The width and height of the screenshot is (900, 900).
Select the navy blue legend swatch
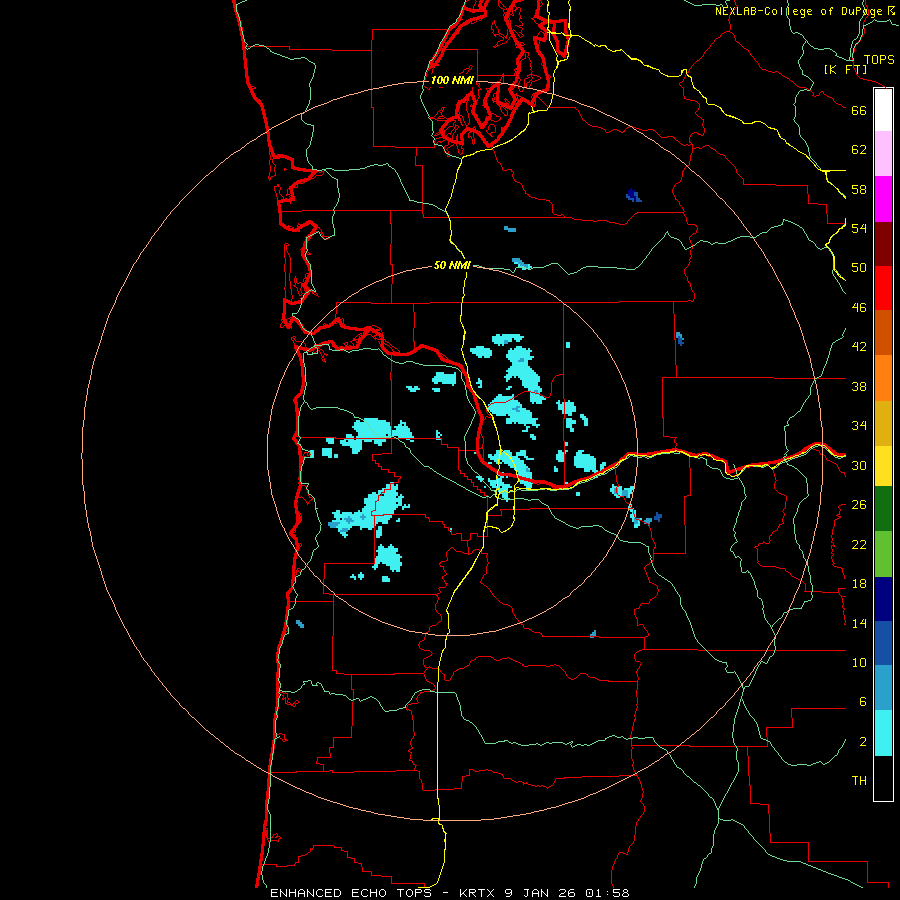coord(883,599)
